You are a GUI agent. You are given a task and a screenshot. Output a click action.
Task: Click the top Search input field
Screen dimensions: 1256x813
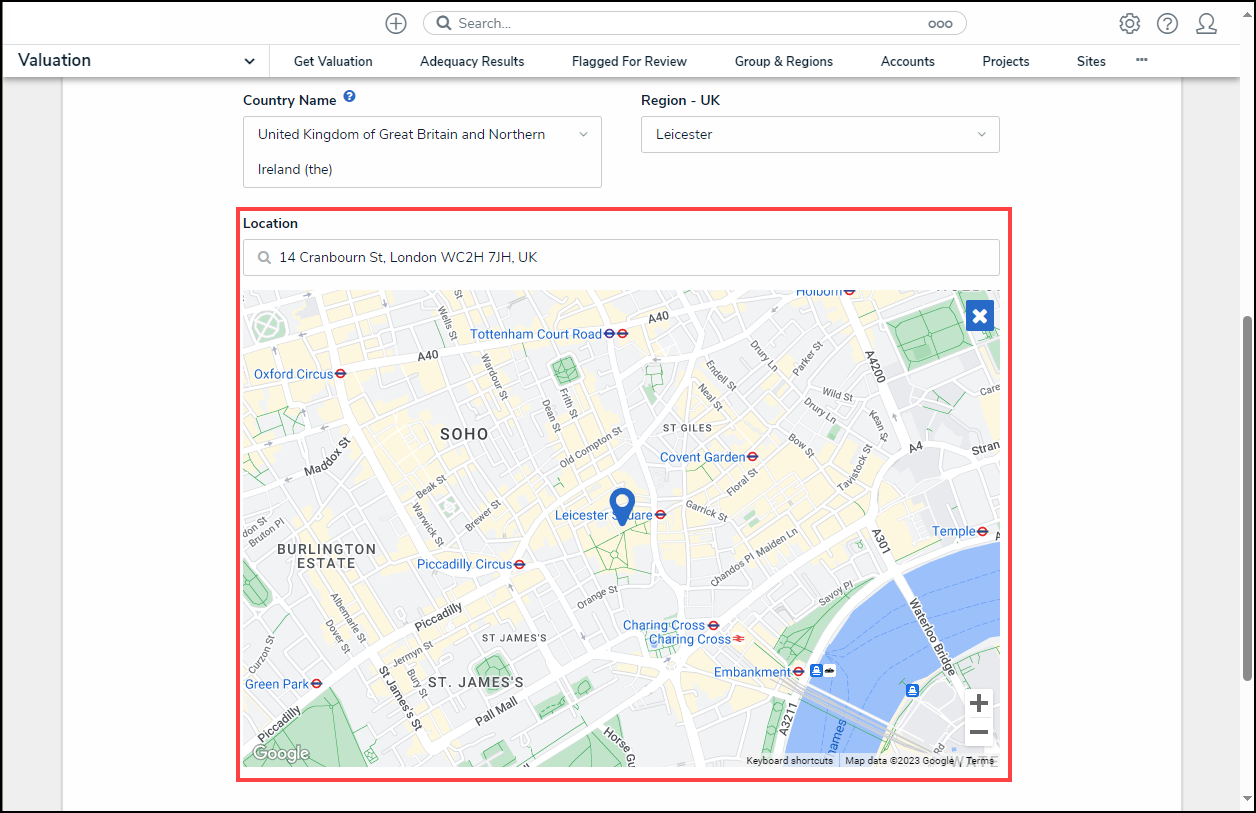pos(695,23)
